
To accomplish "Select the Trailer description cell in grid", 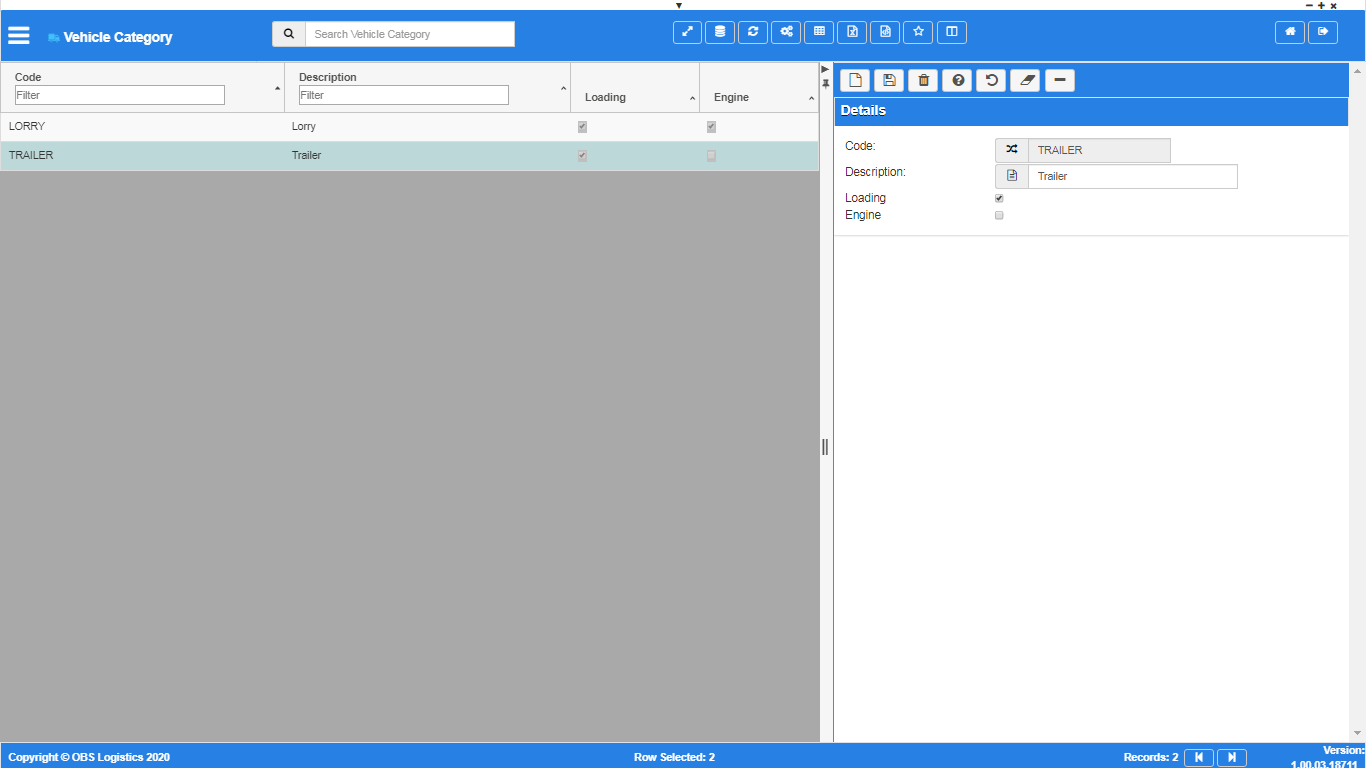I will (427, 156).
